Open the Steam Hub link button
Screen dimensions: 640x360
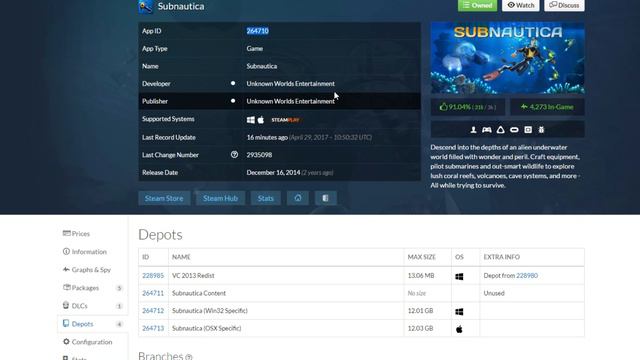(x=220, y=198)
